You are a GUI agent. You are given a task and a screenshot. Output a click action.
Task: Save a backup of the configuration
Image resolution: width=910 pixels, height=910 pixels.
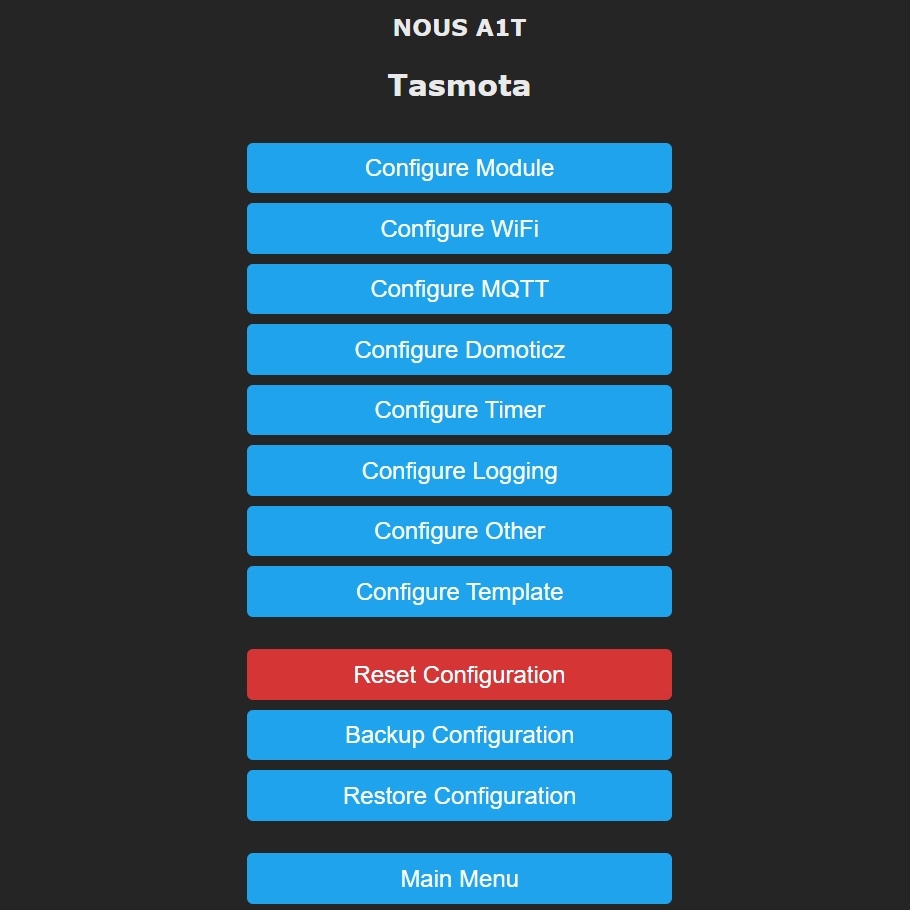[x=459, y=735]
